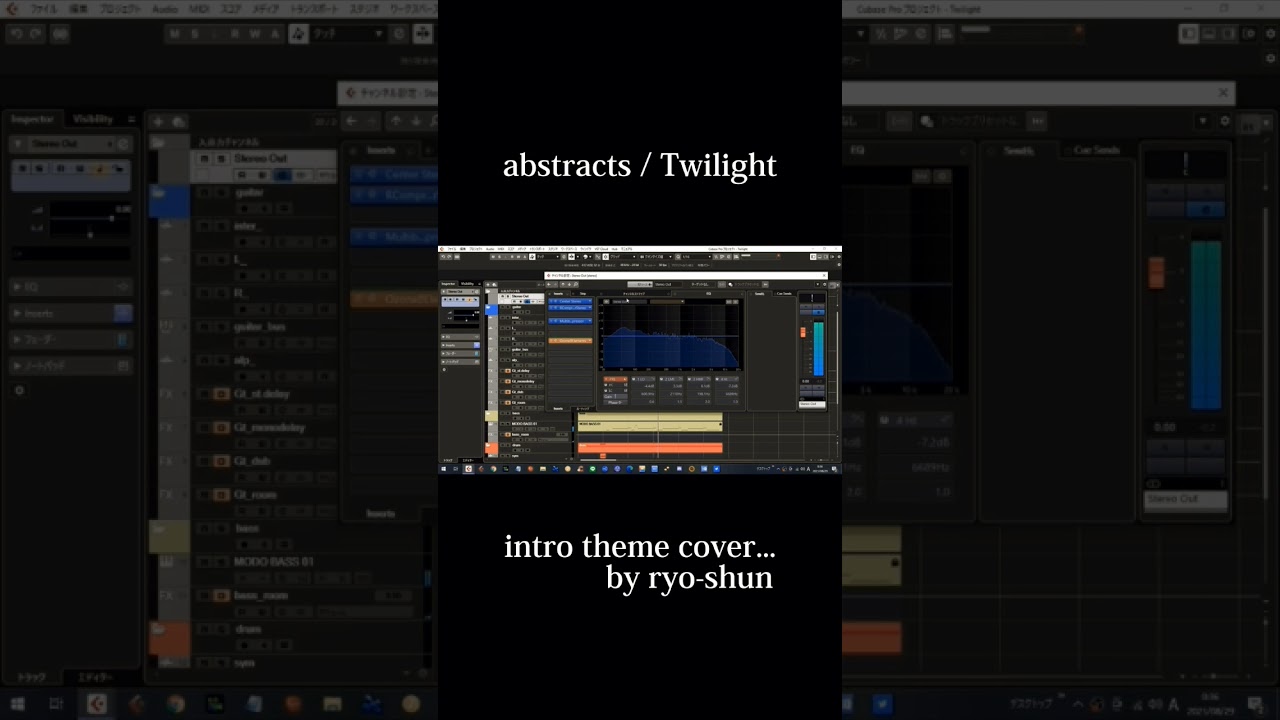Click the orange FX icon of Gt_st.delay track
The height and width of the screenshot is (720, 1280).
tap(222, 394)
